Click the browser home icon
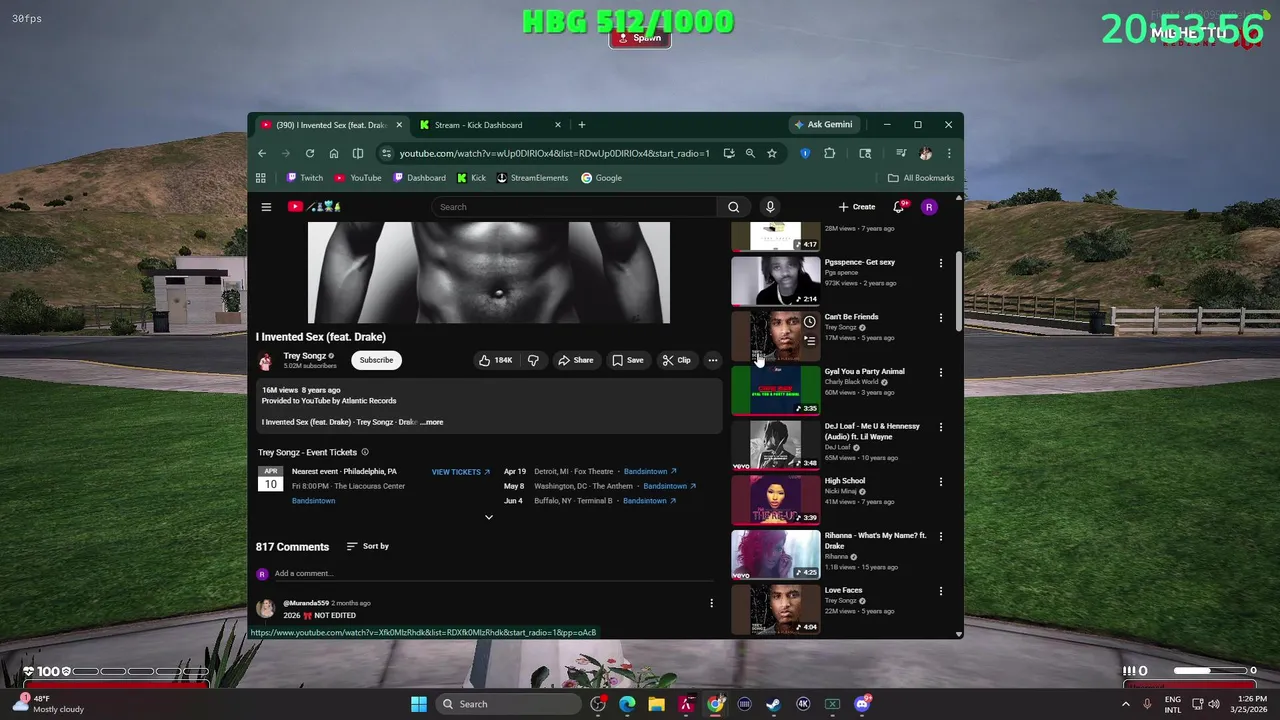 click(334, 153)
